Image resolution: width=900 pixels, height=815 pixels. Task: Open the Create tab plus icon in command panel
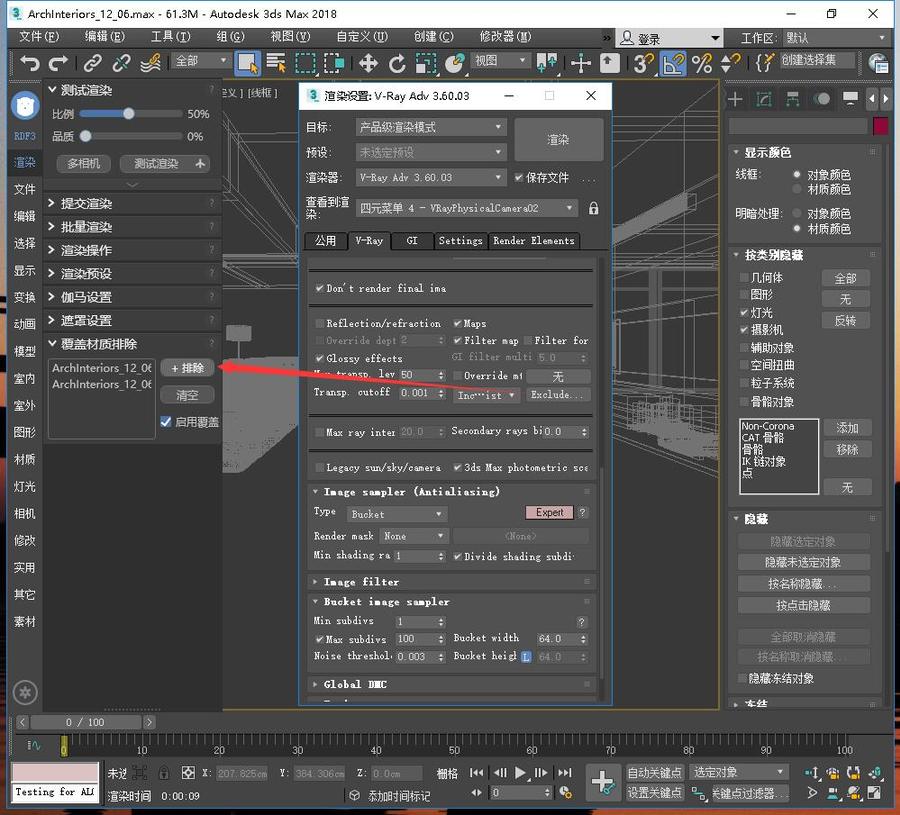point(735,99)
